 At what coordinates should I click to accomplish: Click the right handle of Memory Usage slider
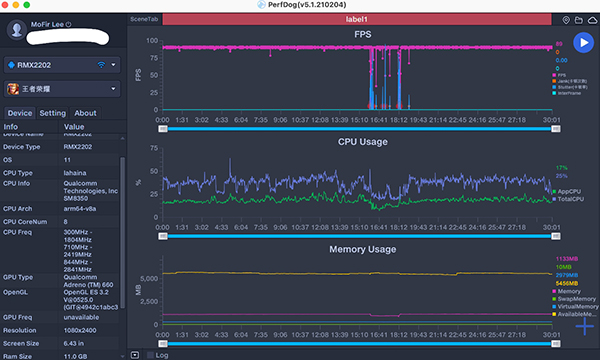point(556,344)
